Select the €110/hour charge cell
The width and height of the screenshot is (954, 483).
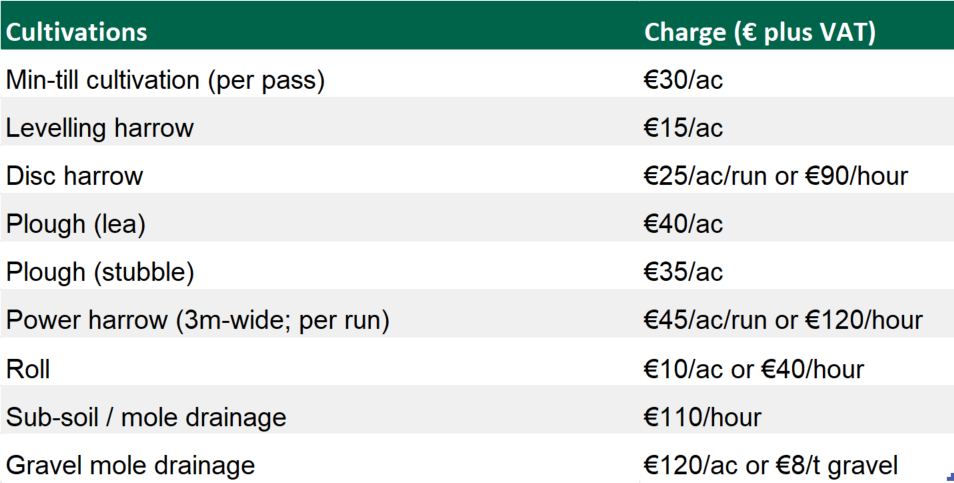702,417
